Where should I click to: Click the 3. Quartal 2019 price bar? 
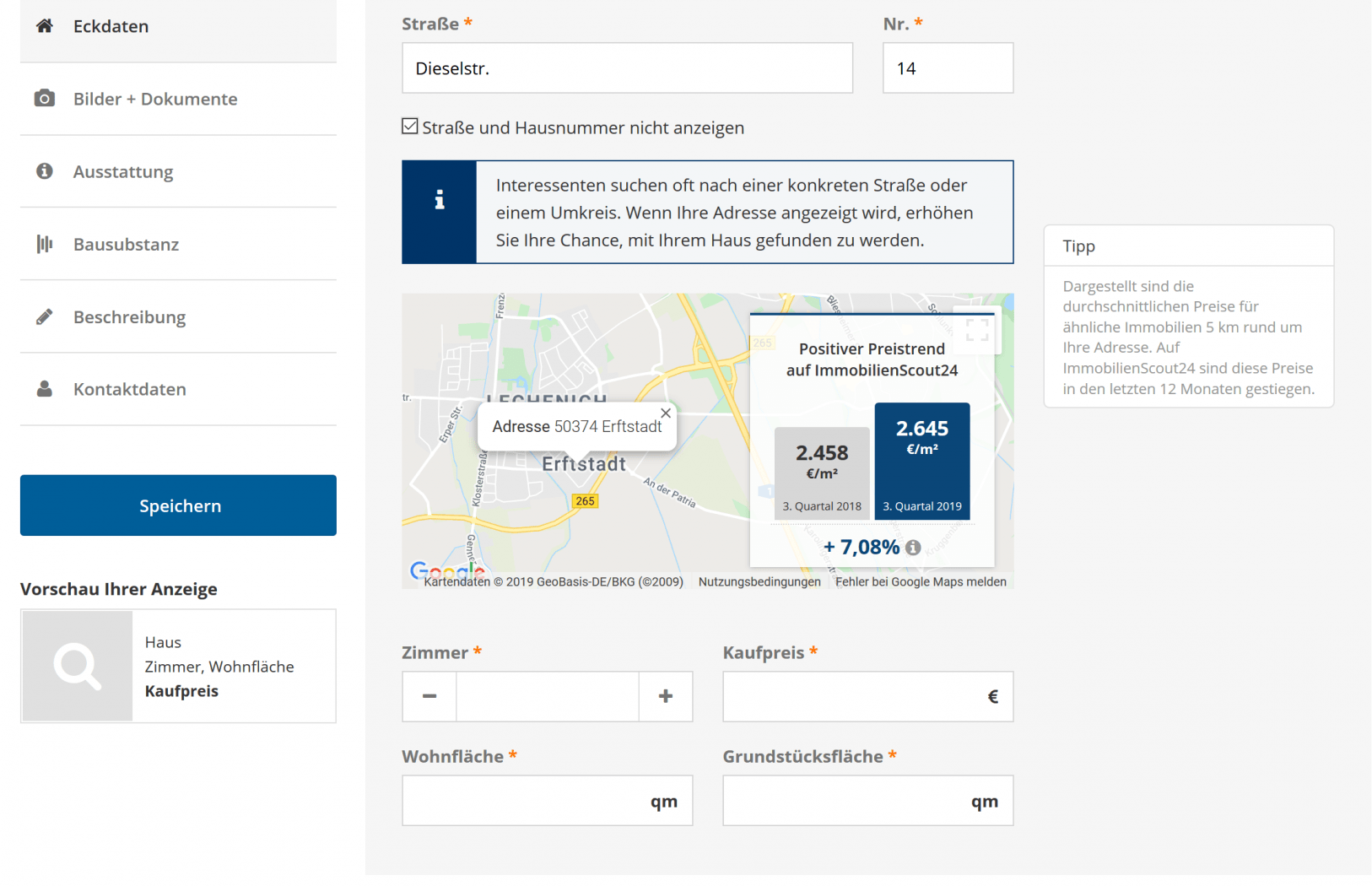pyautogui.click(x=922, y=461)
